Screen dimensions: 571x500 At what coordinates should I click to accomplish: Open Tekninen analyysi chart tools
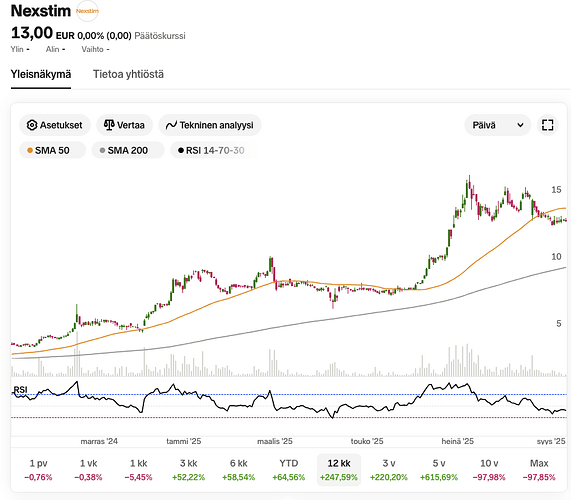coord(210,125)
